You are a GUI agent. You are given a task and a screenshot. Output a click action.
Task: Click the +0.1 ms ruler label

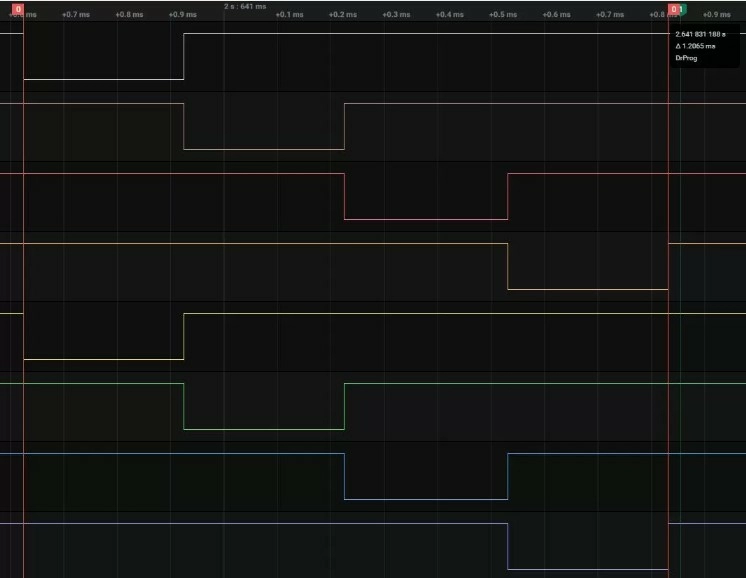coord(289,15)
